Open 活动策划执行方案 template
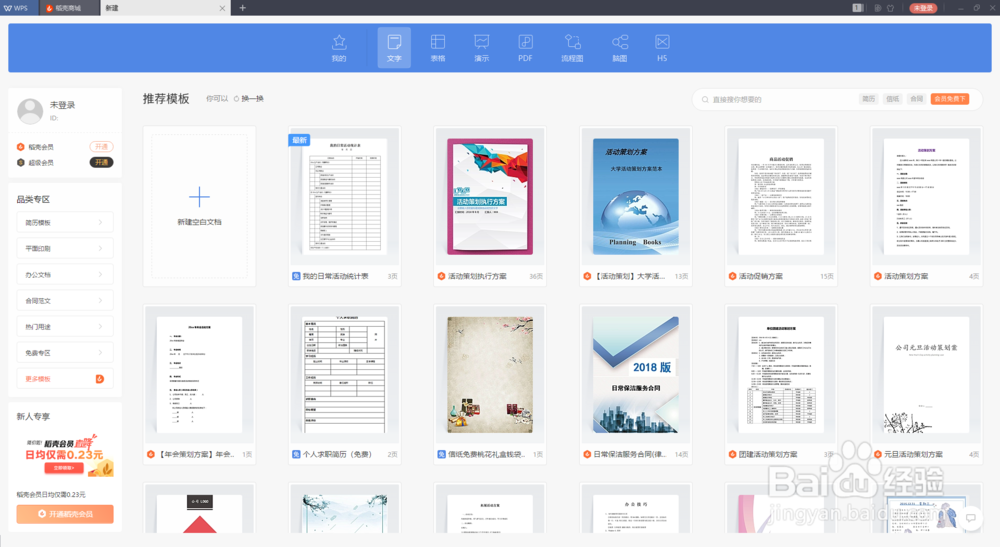 (490, 206)
